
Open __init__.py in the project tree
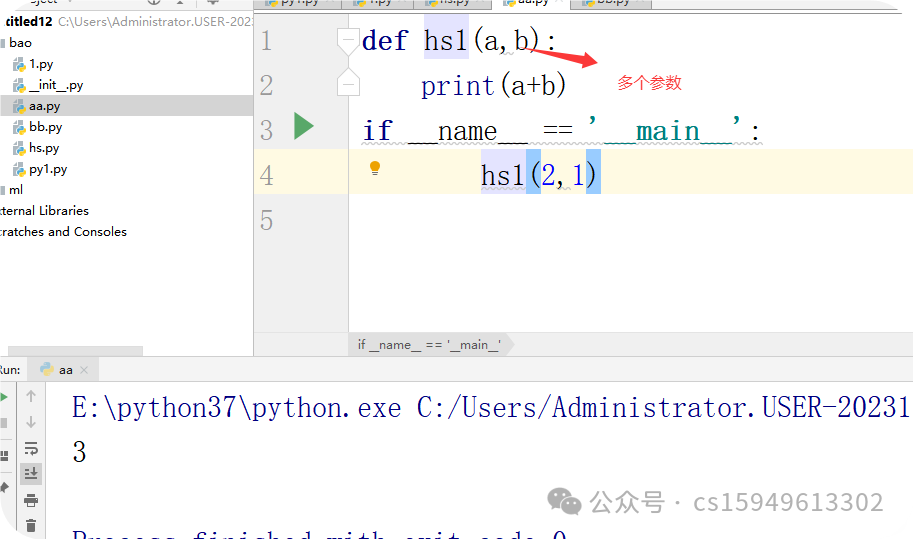[x=56, y=85]
